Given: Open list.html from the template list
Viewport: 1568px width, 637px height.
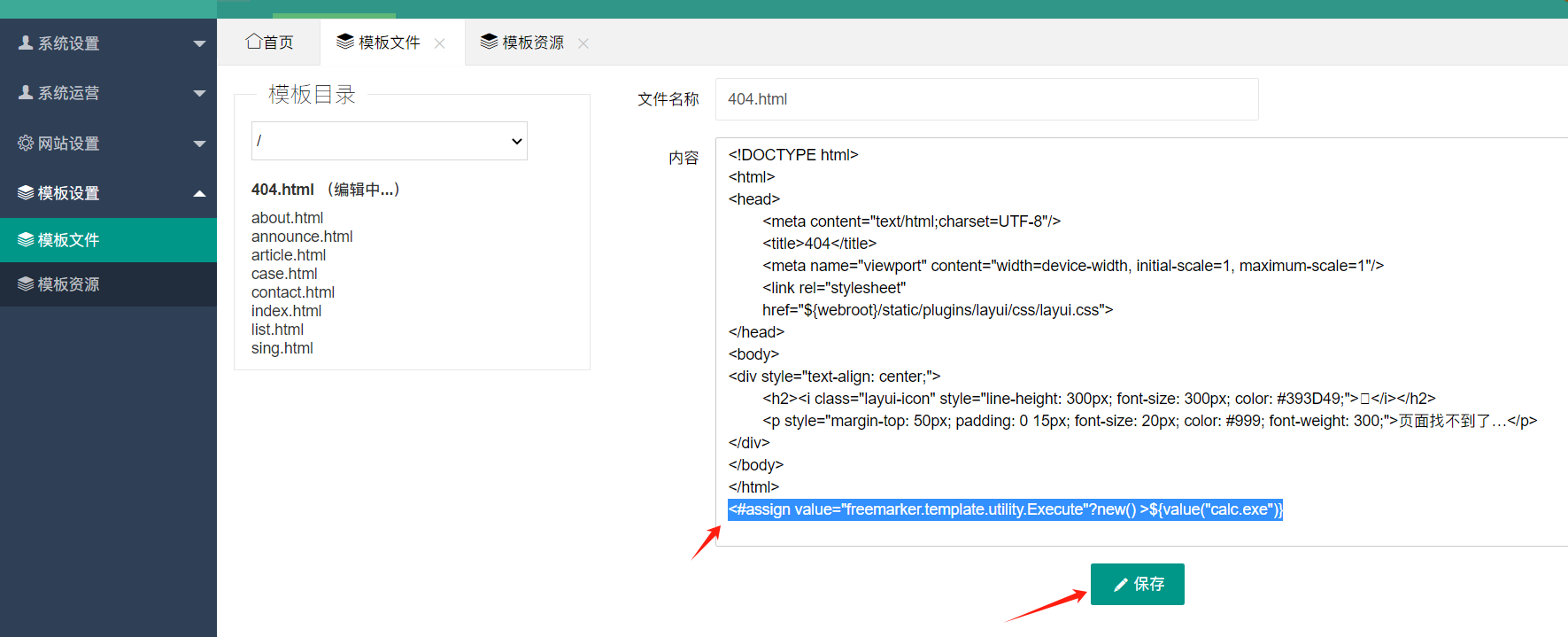Looking at the screenshot, I should 277,330.
